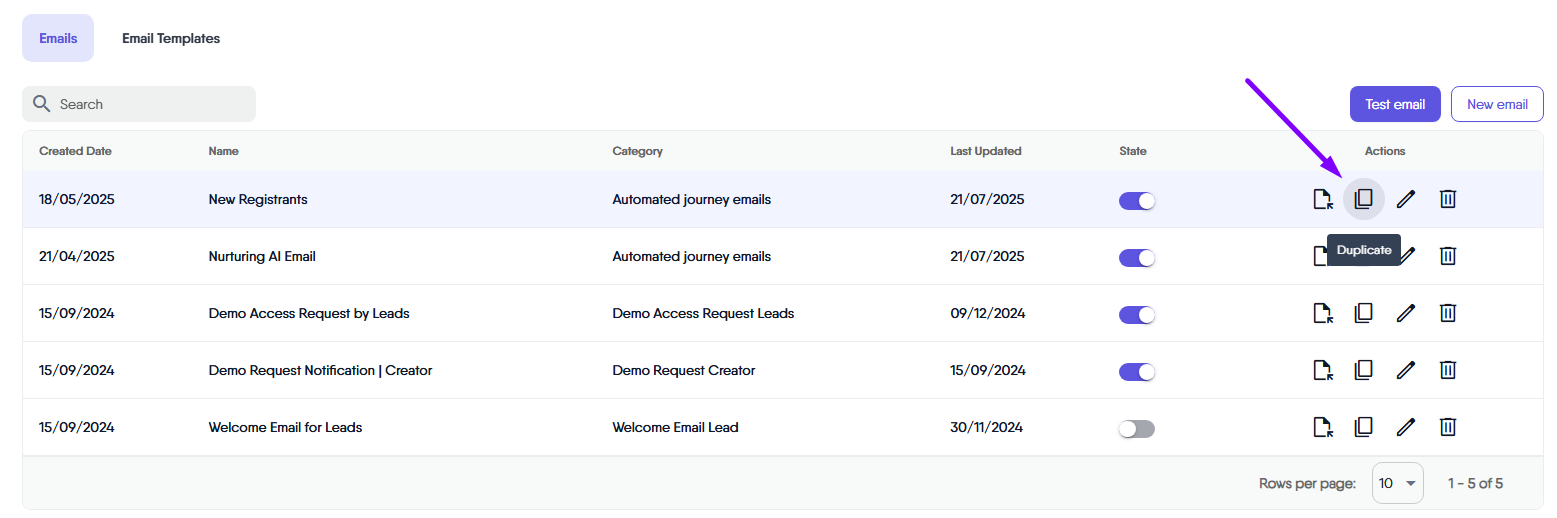Screen dimensions: 1557x518
Task: Open the Rows per page dropdown
Action: tap(1397, 483)
